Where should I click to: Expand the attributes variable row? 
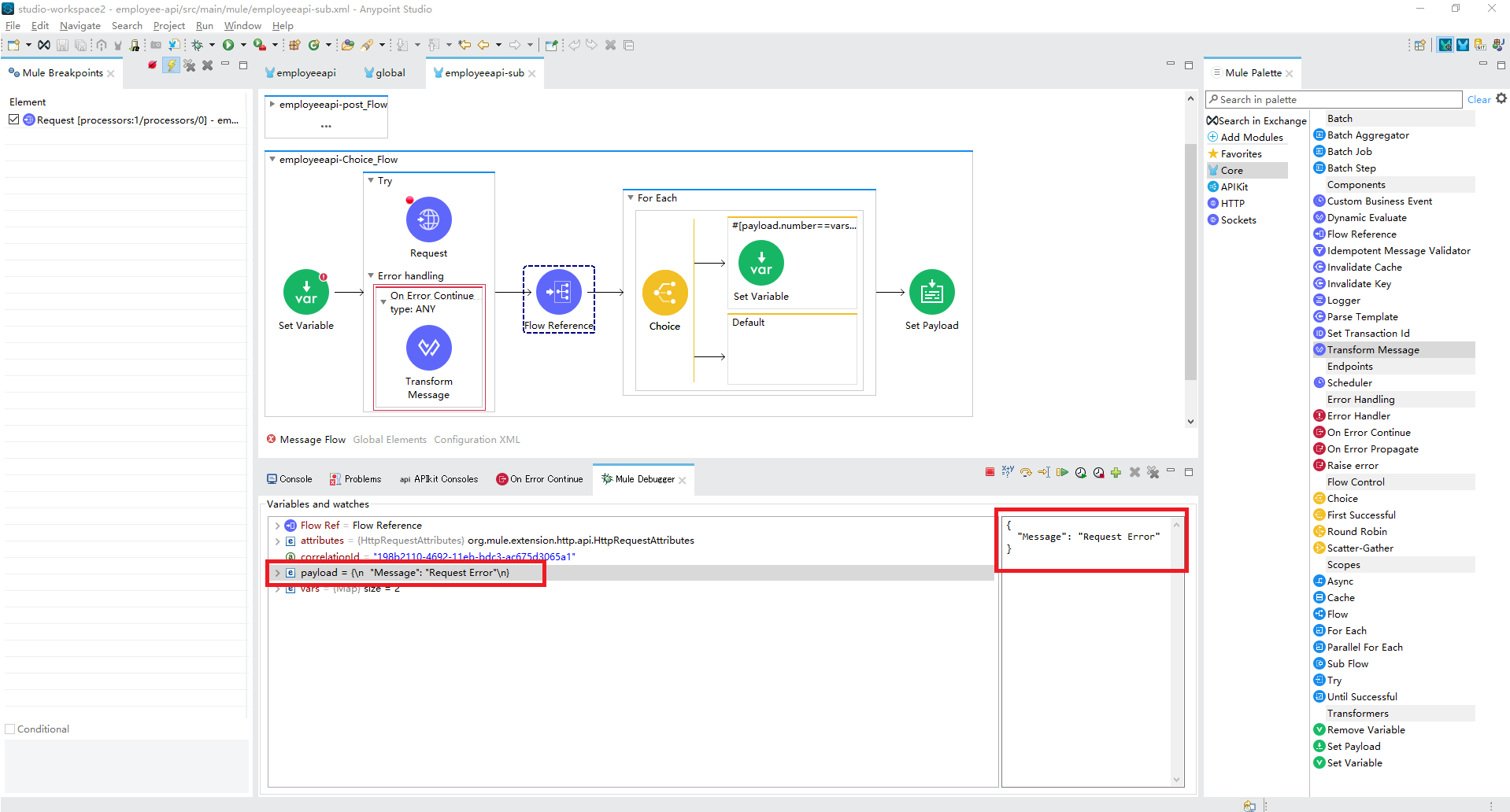[x=278, y=541]
